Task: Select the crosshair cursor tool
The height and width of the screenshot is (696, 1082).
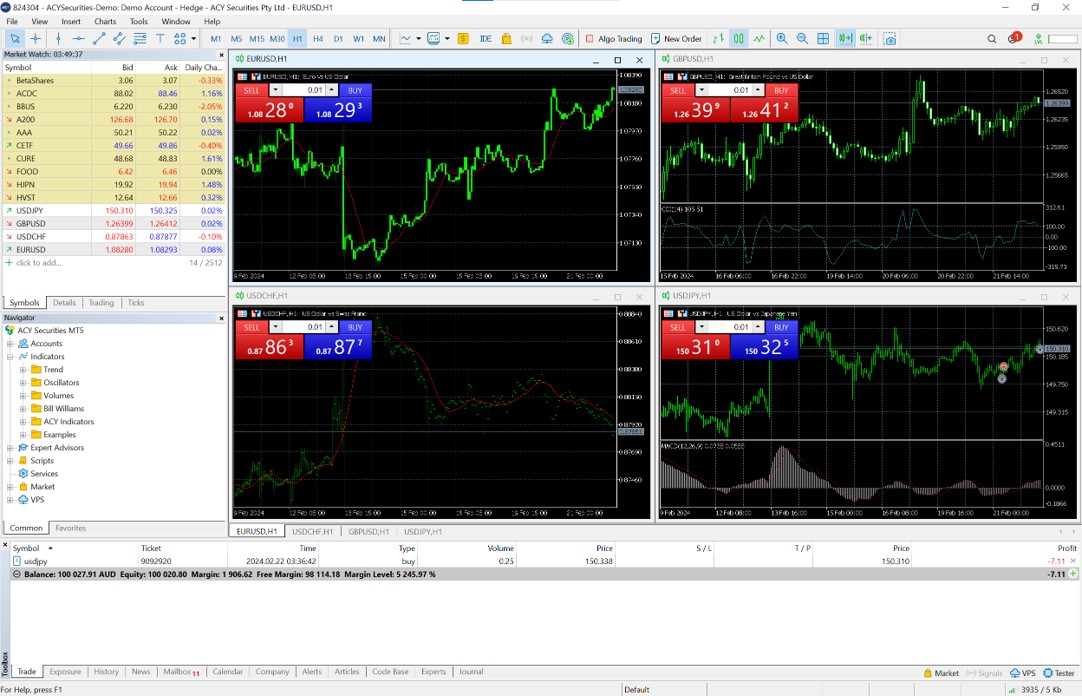Action: point(36,39)
